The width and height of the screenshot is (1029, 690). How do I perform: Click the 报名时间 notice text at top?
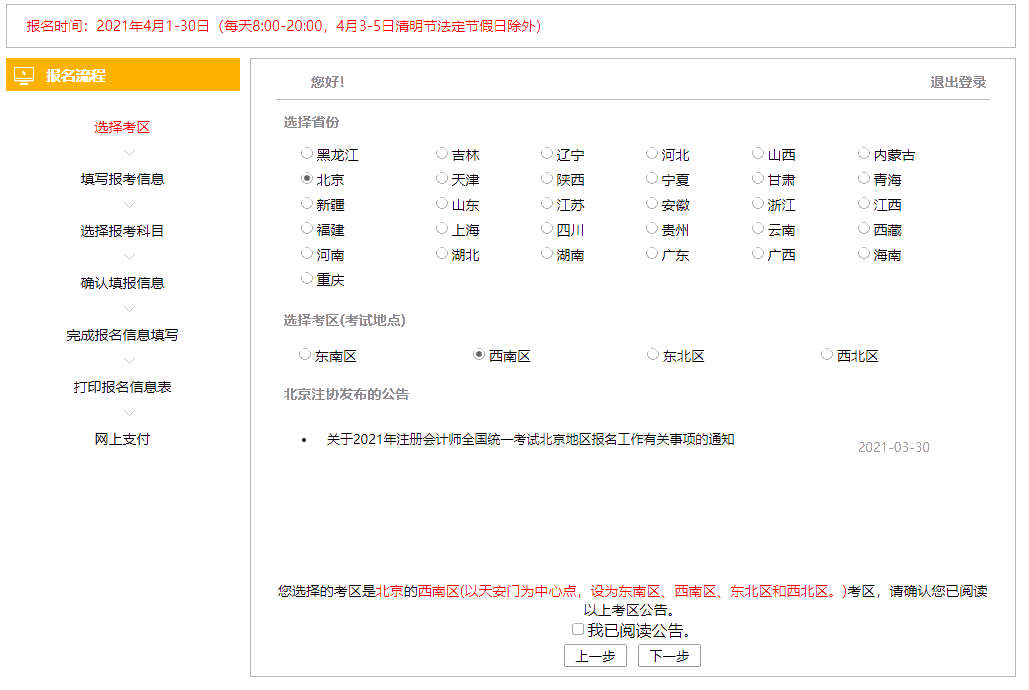[x=284, y=26]
